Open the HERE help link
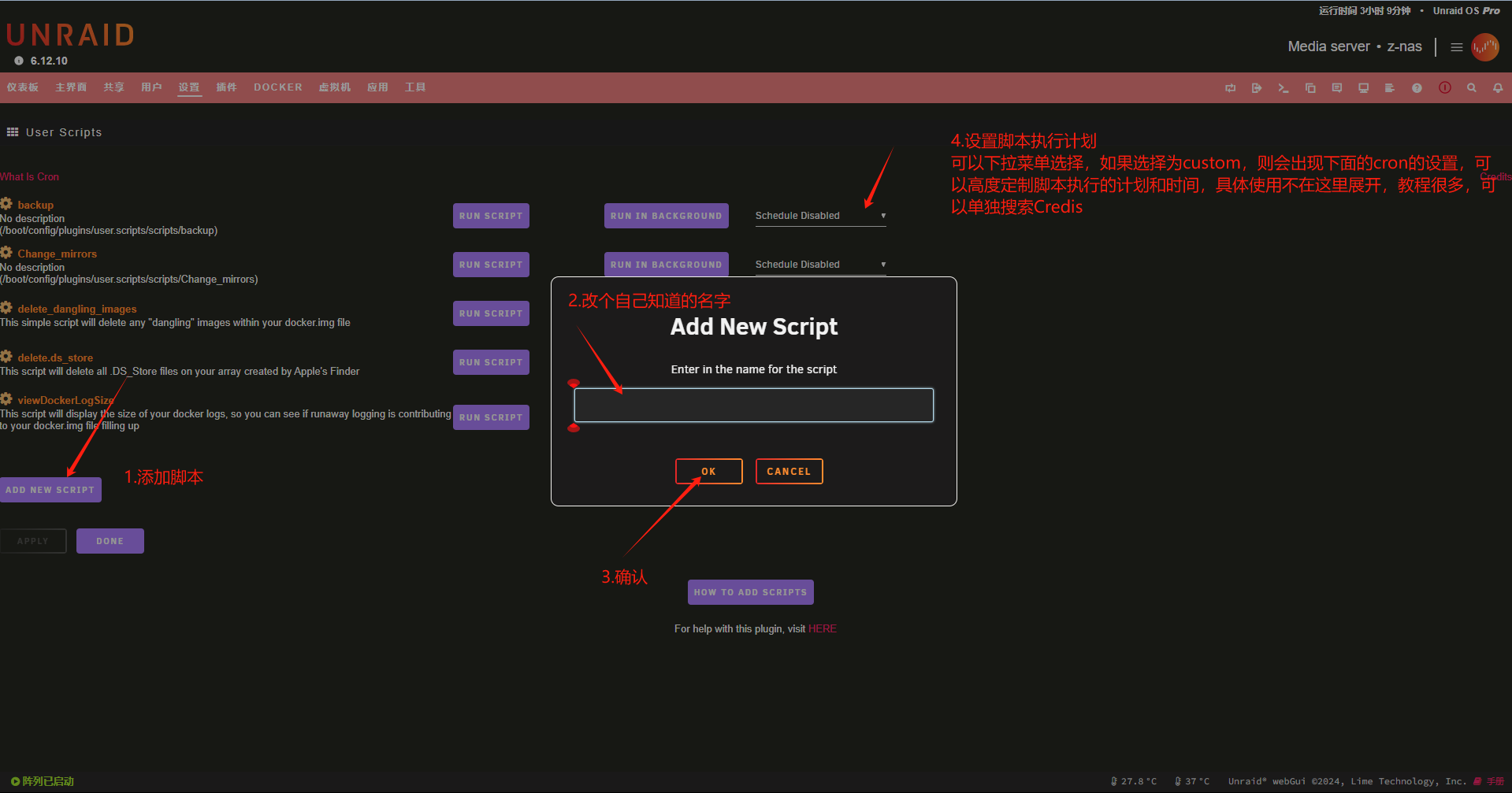Viewport: 1512px width, 793px height. 822,628
